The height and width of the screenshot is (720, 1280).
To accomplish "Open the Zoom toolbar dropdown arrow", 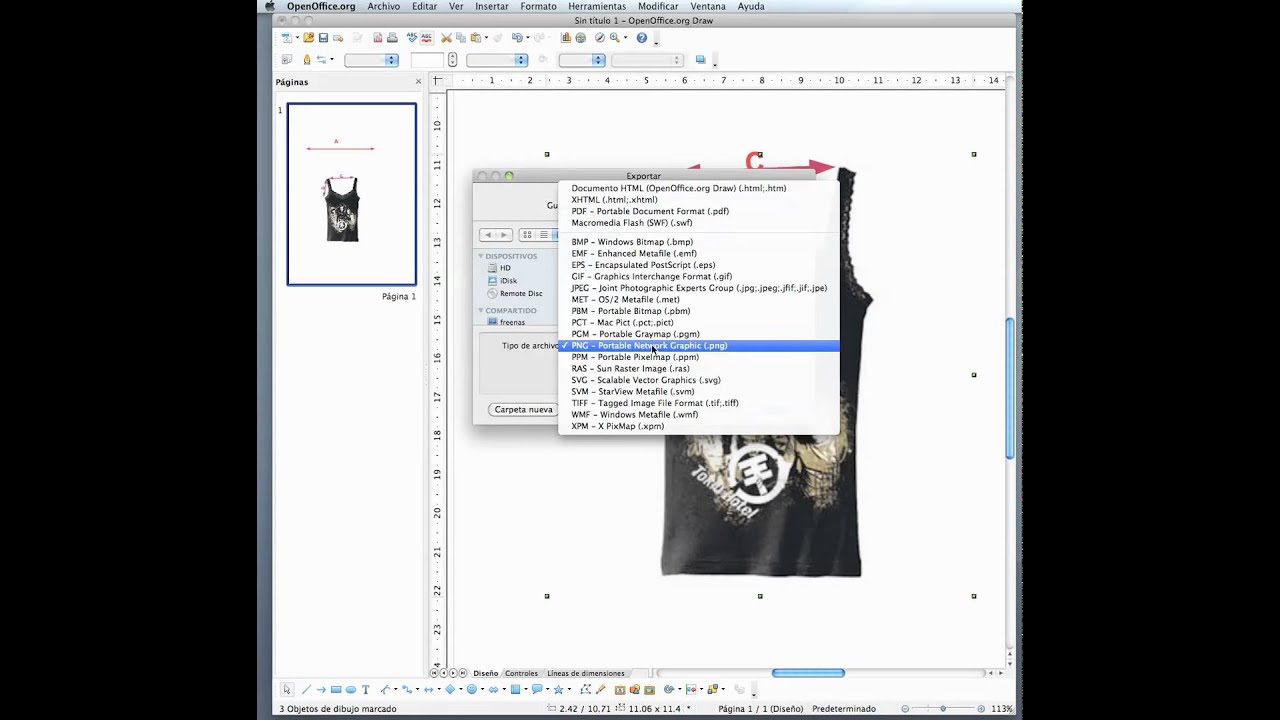I will (x=625, y=38).
